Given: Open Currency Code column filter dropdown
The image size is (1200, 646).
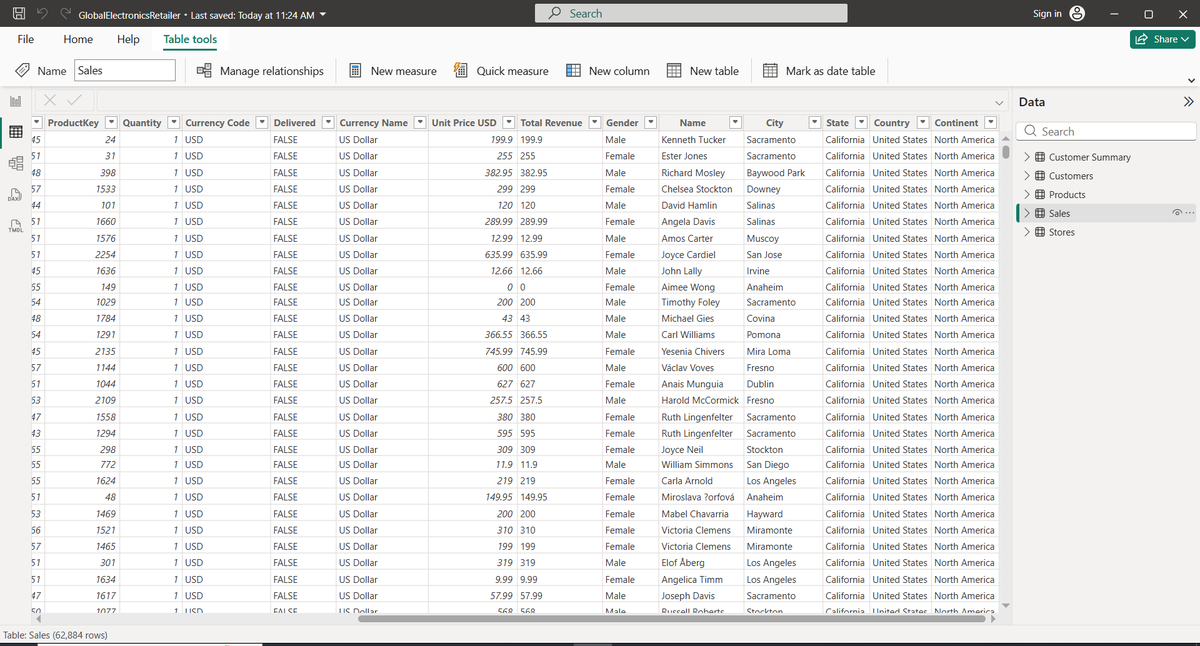Looking at the screenshot, I should pos(262,123).
